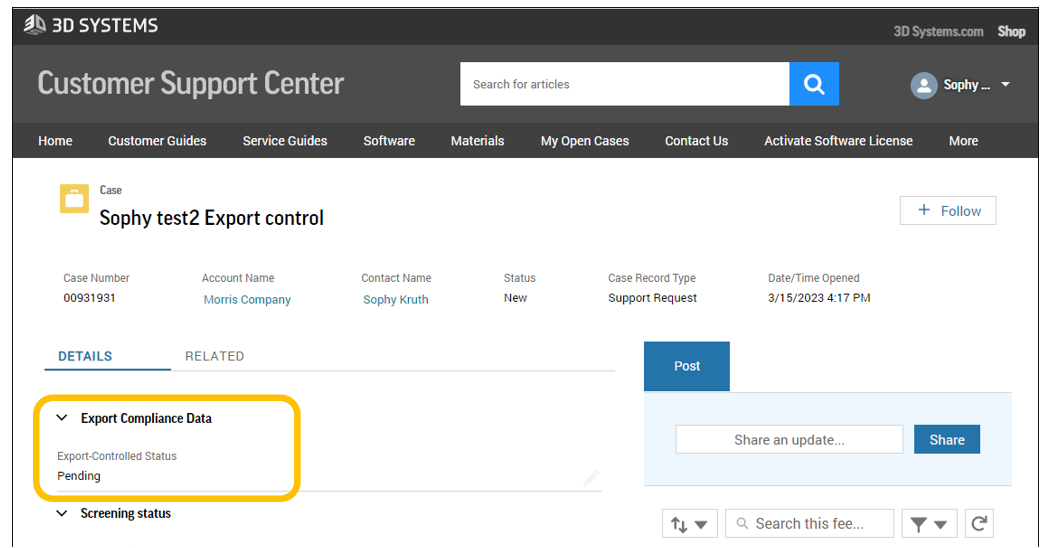Click the Search for articles field
Image resolution: width=1046 pixels, height=548 pixels.
coord(624,84)
